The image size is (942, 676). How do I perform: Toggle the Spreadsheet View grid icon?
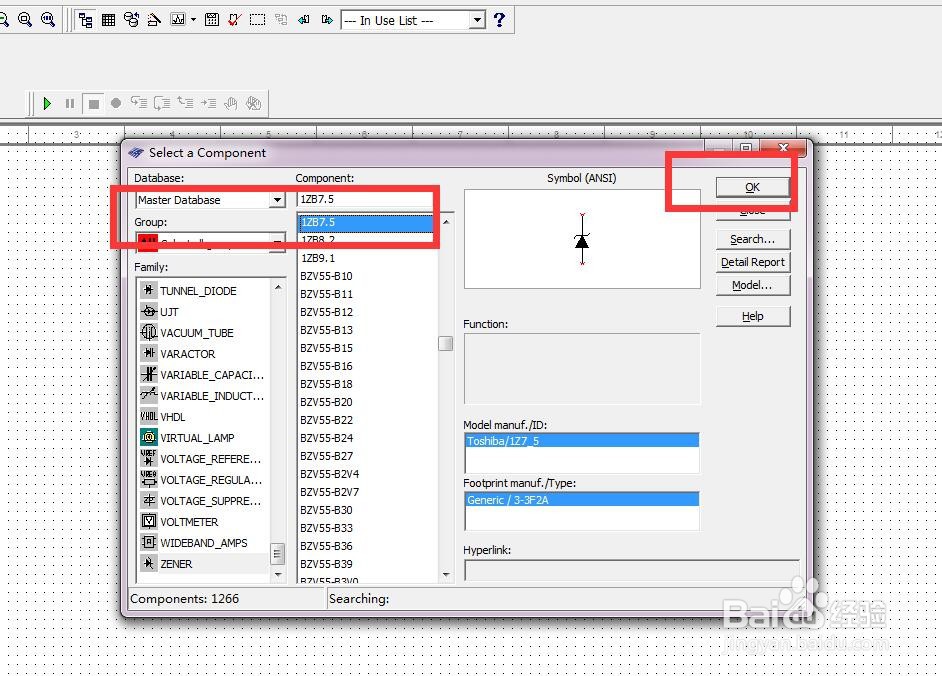tap(108, 20)
